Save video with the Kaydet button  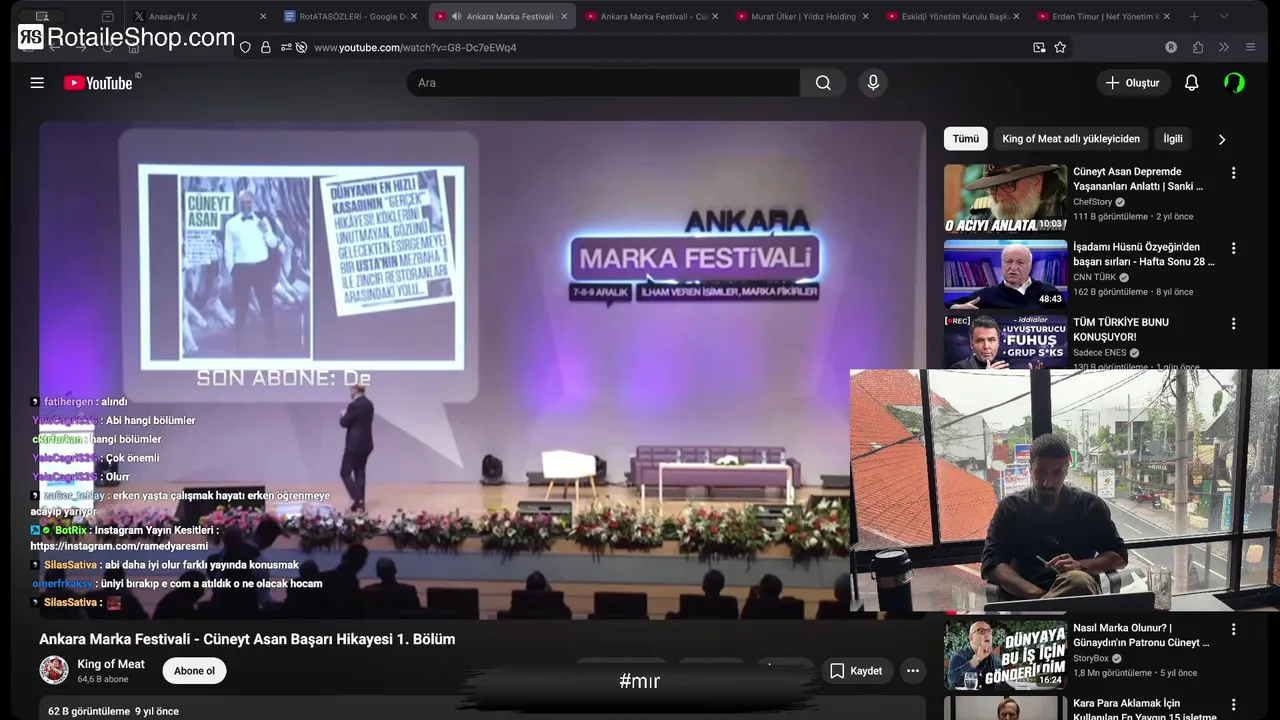(856, 671)
